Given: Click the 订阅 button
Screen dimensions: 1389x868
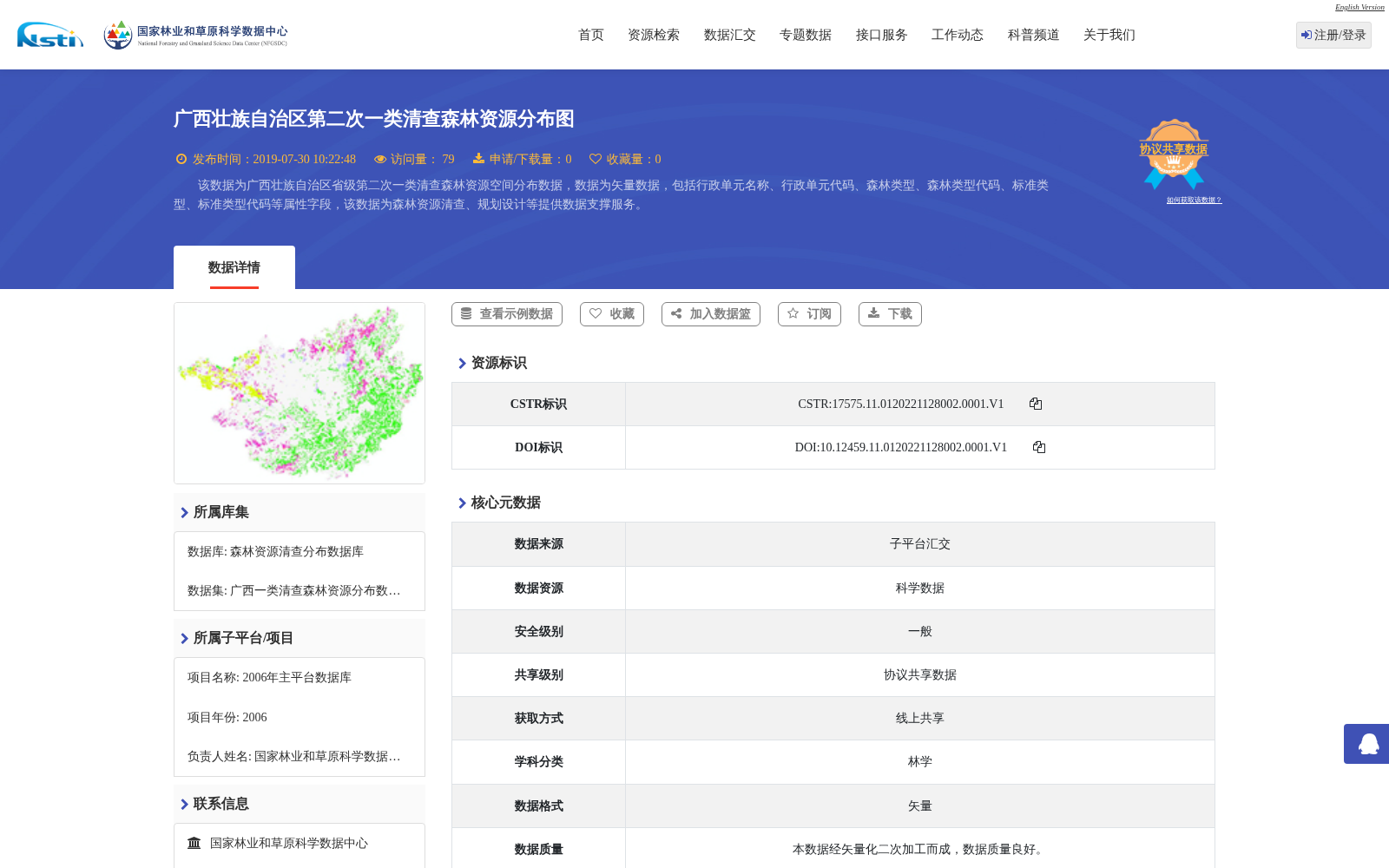Looking at the screenshot, I should click(x=809, y=314).
